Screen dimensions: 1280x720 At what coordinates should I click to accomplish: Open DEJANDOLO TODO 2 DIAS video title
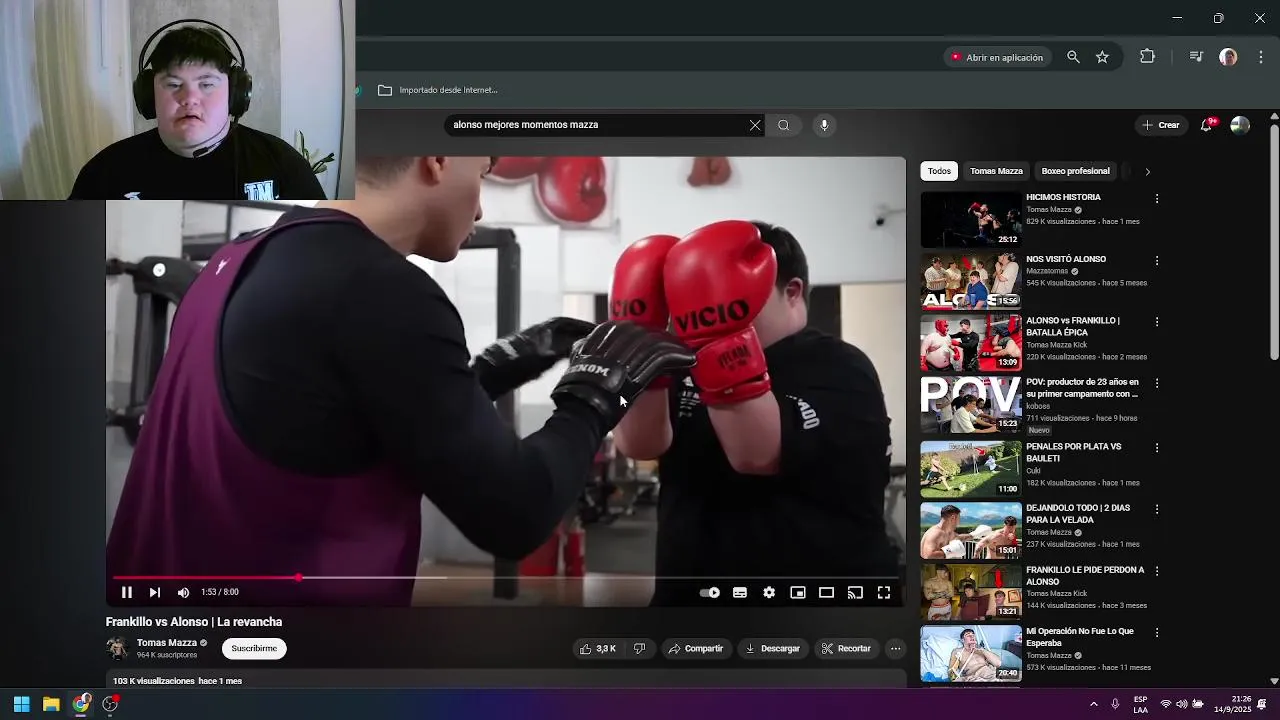pos(1078,514)
